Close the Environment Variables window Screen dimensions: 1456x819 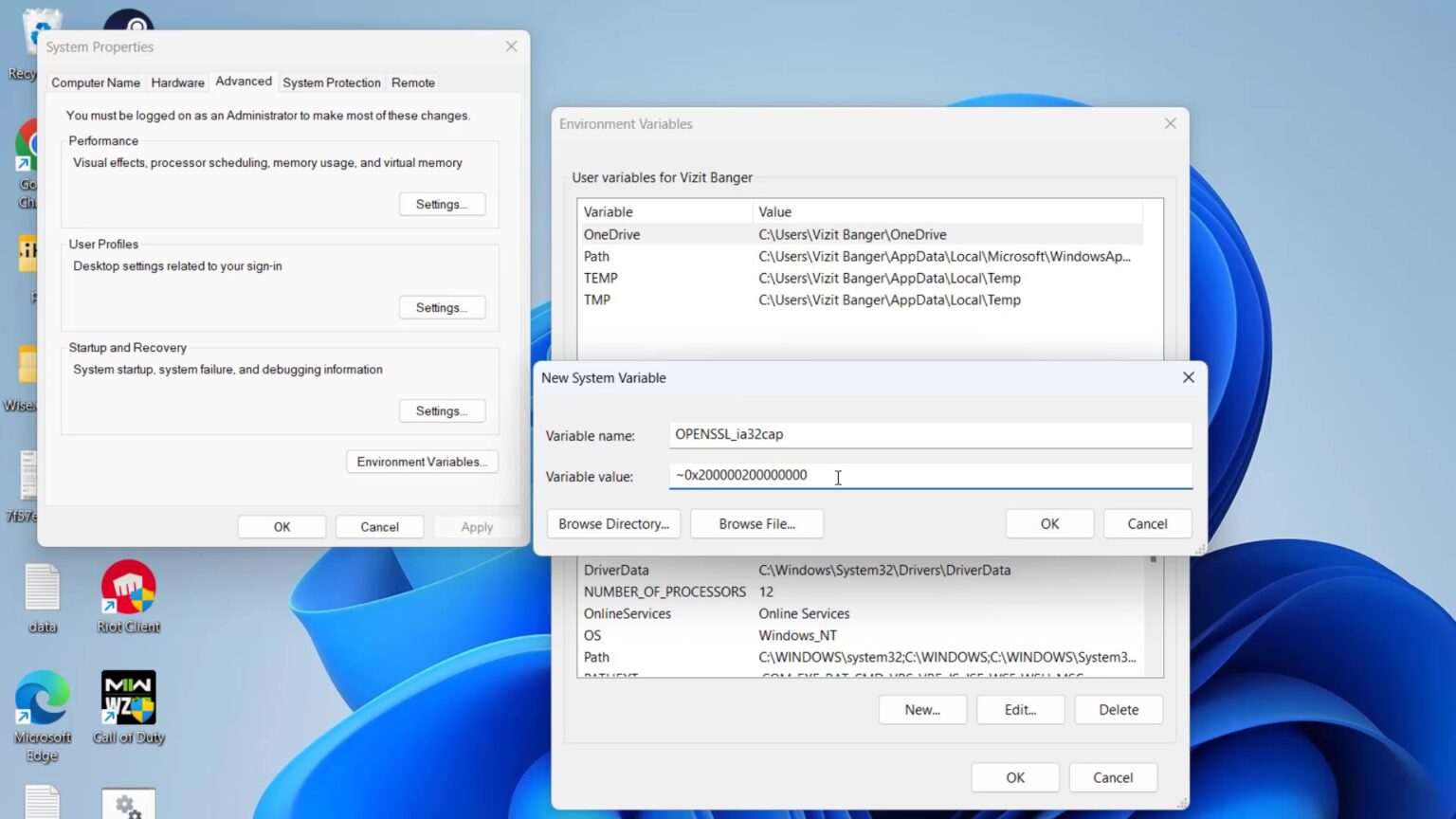coord(1170,124)
